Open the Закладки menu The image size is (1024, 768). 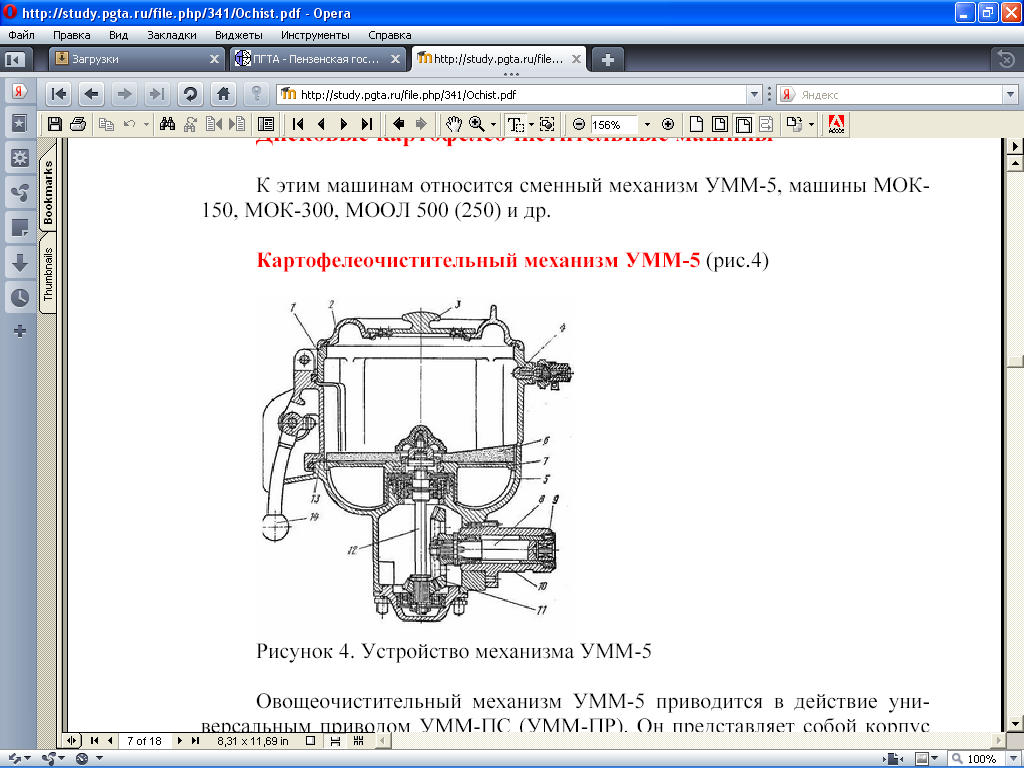tap(171, 34)
